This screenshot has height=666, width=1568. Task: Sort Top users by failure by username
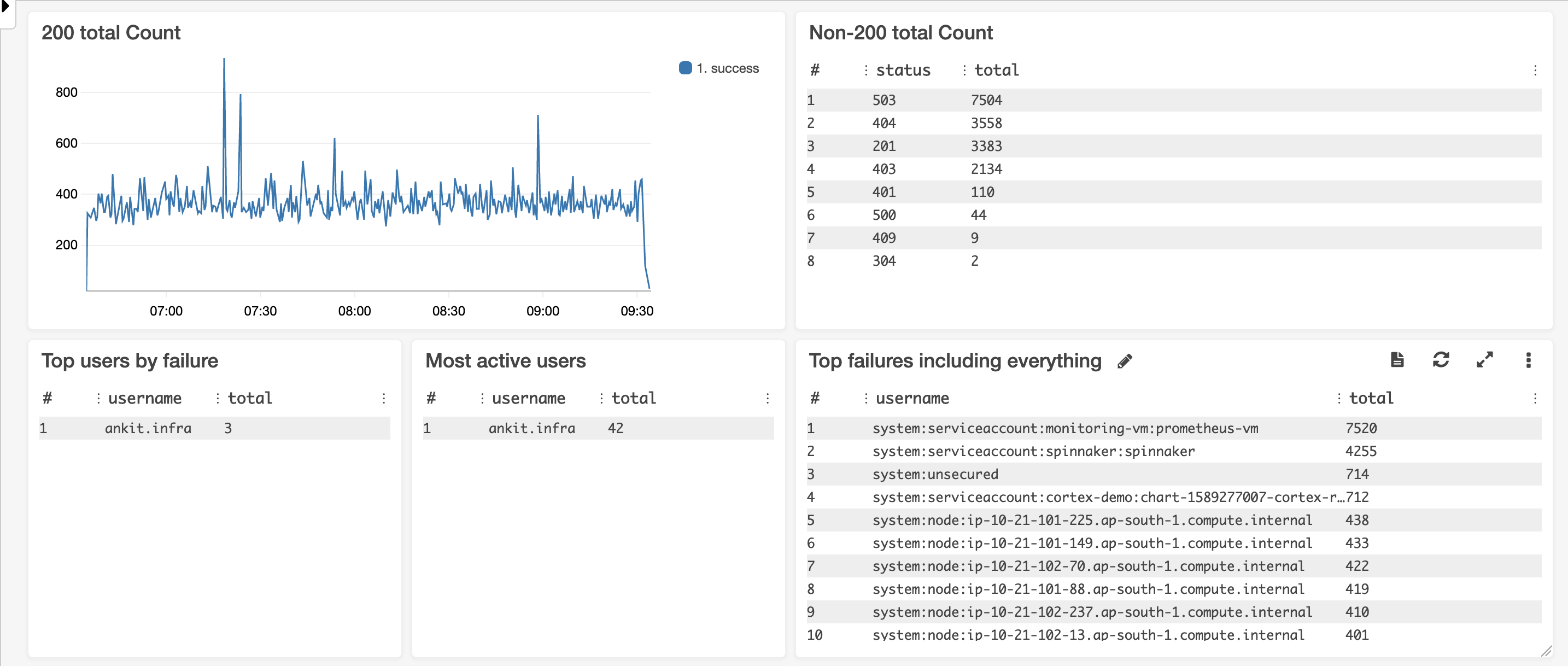click(x=145, y=398)
